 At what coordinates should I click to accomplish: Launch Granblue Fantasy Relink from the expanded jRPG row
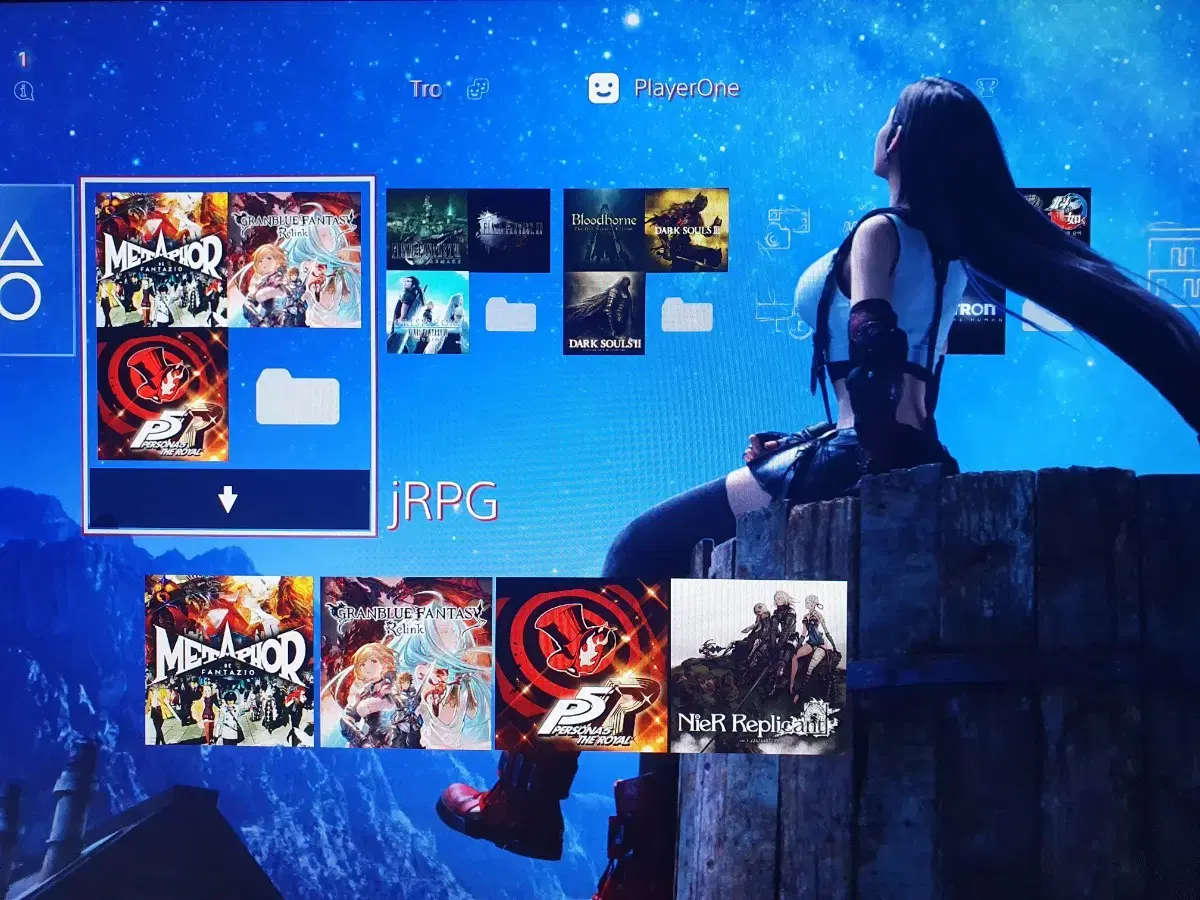406,662
